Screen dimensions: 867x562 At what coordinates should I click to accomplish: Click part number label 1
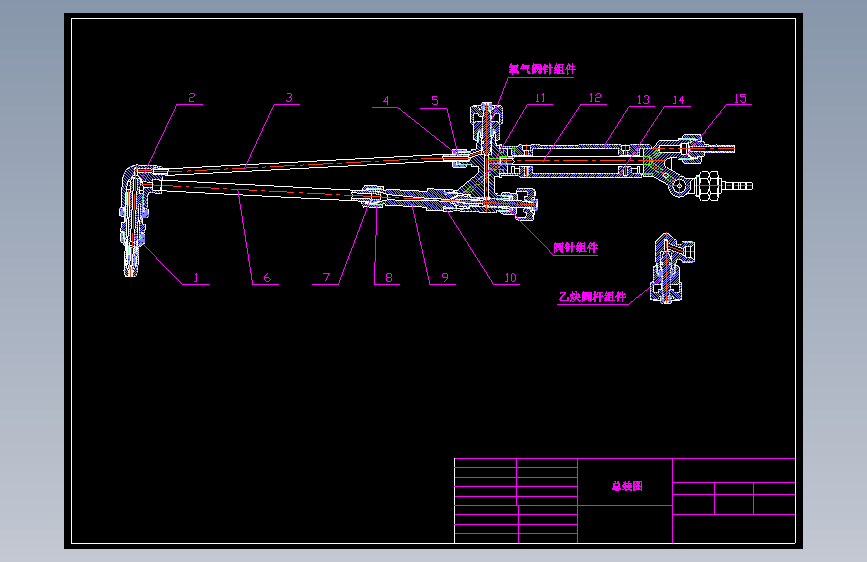click(x=196, y=278)
